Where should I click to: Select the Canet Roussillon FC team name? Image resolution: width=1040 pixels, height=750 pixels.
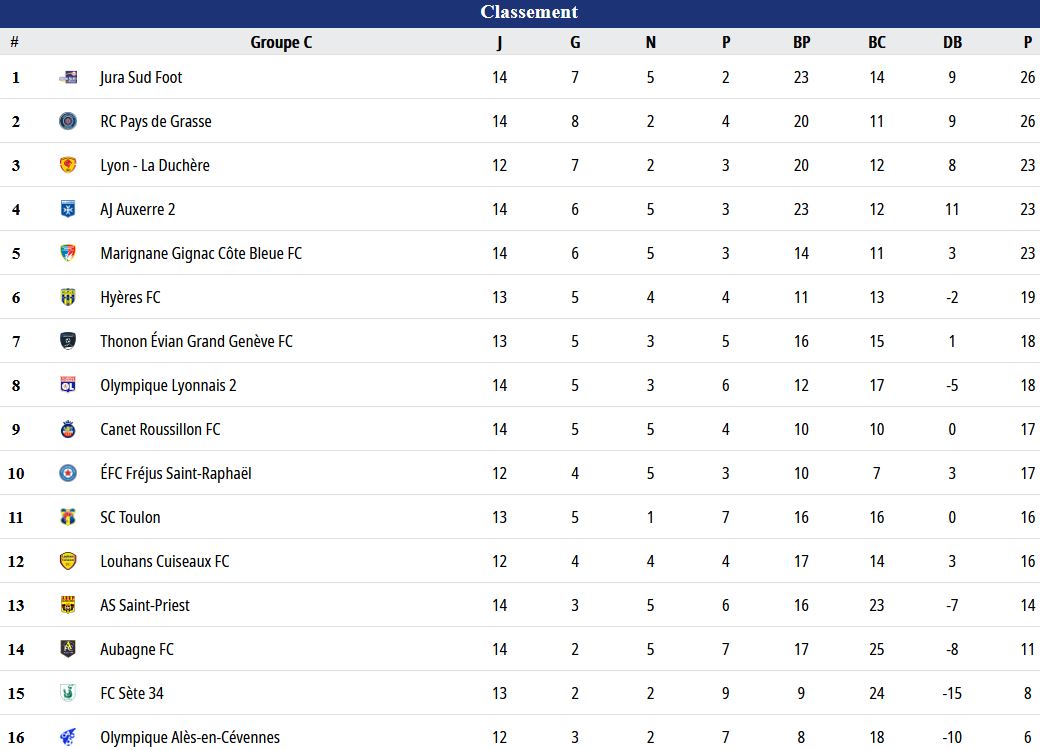coord(161,430)
